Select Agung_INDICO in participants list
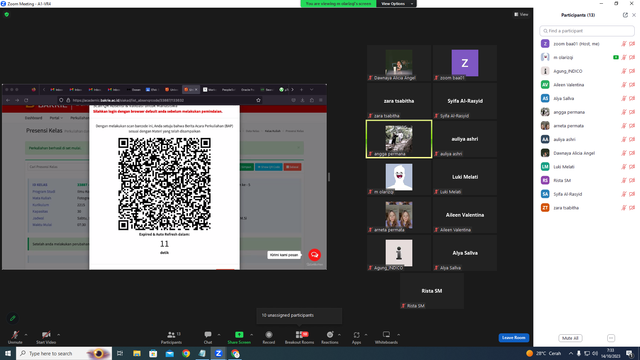This screenshot has width=640, height=360. pyautogui.click(x=587, y=71)
